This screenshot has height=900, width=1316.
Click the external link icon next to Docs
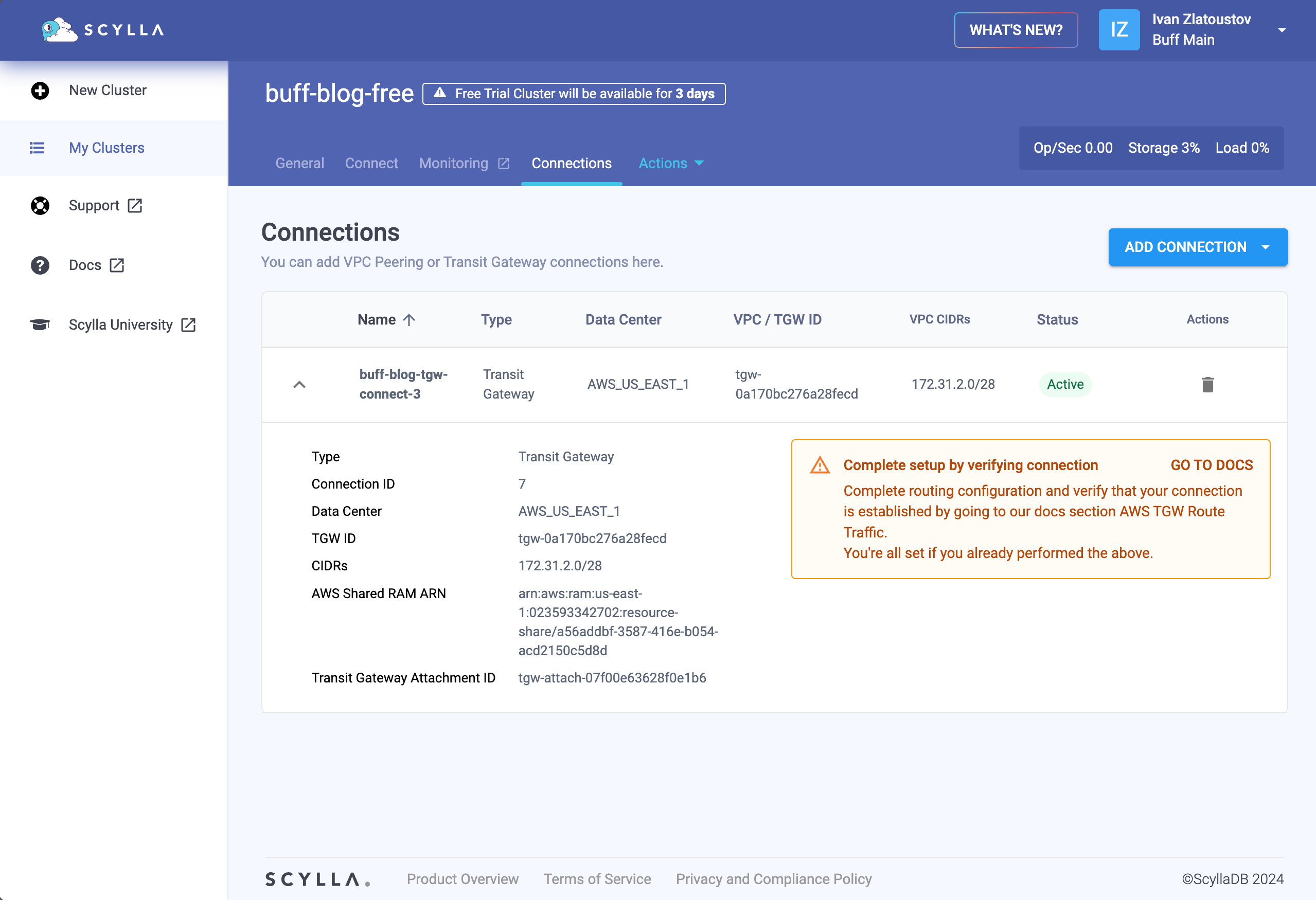coord(117,265)
